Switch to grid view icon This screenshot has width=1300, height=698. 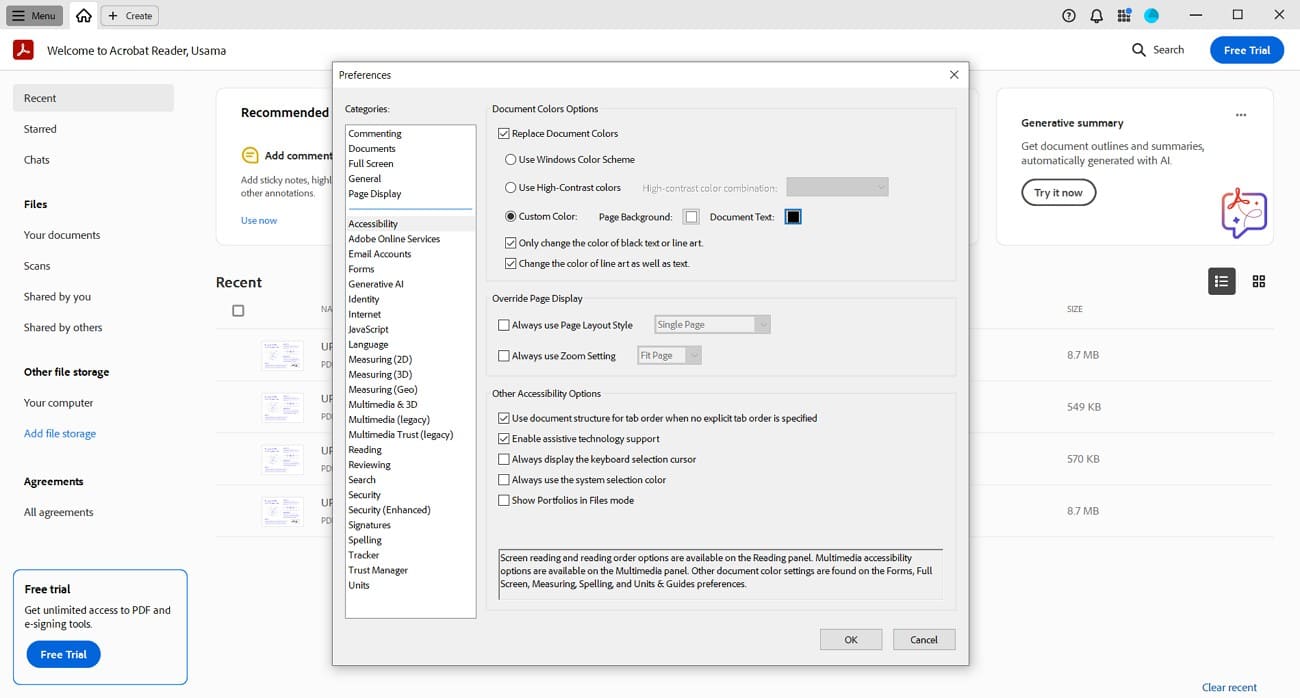(x=1259, y=282)
